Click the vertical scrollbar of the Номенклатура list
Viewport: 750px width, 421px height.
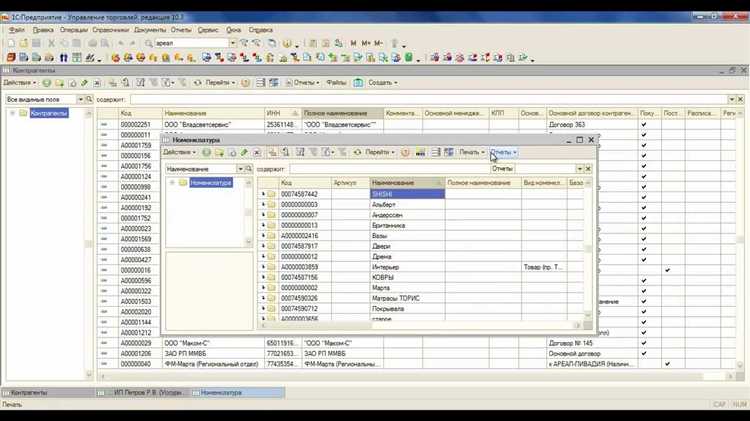[x=588, y=249]
